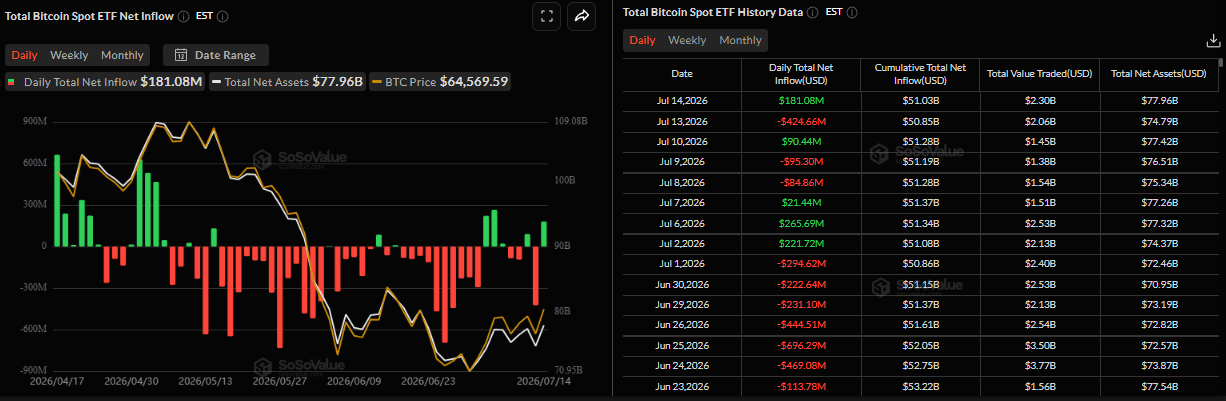Click info icon beside EST in chart panel
This screenshot has width=1226, height=401.
[x=222, y=17]
